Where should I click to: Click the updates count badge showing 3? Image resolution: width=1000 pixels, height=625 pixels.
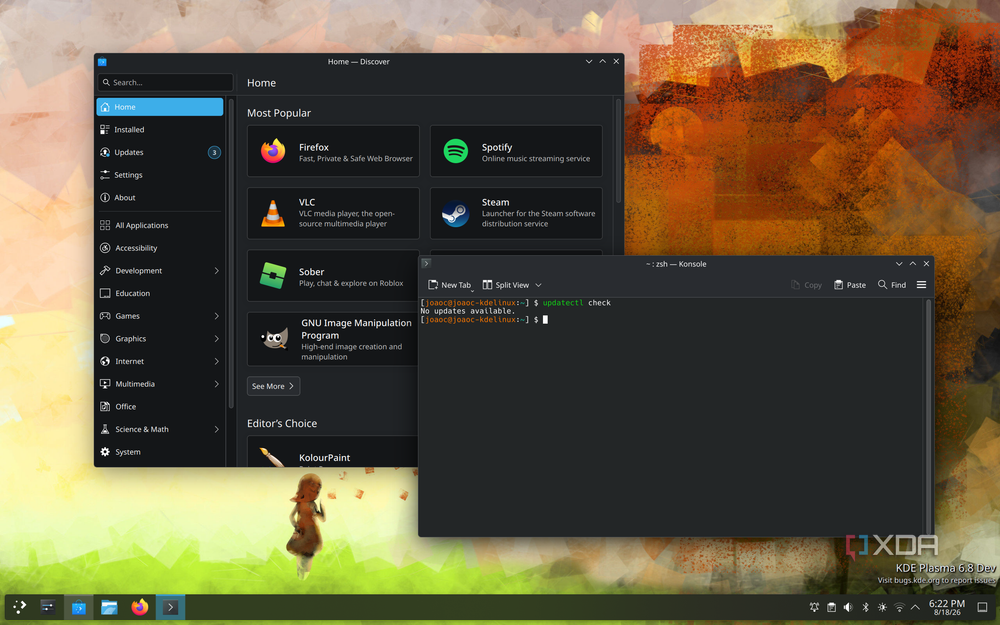coord(214,152)
